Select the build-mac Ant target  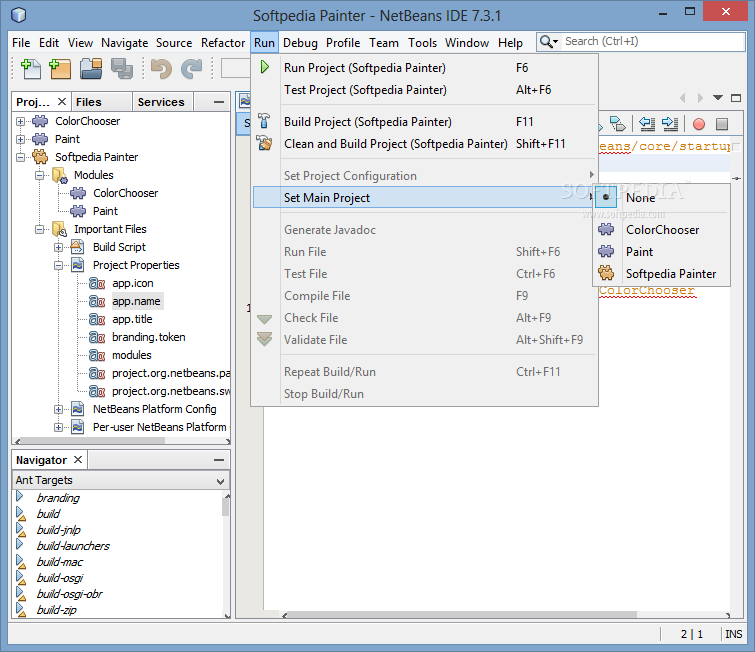coord(60,562)
